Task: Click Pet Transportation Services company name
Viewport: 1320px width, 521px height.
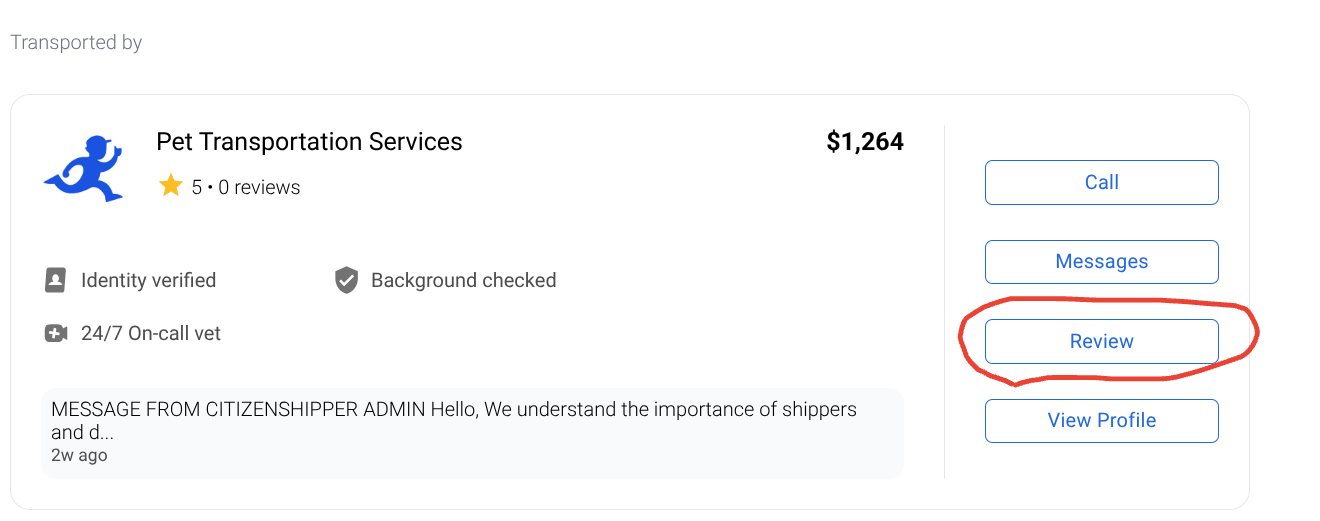Action: (309, 142)
